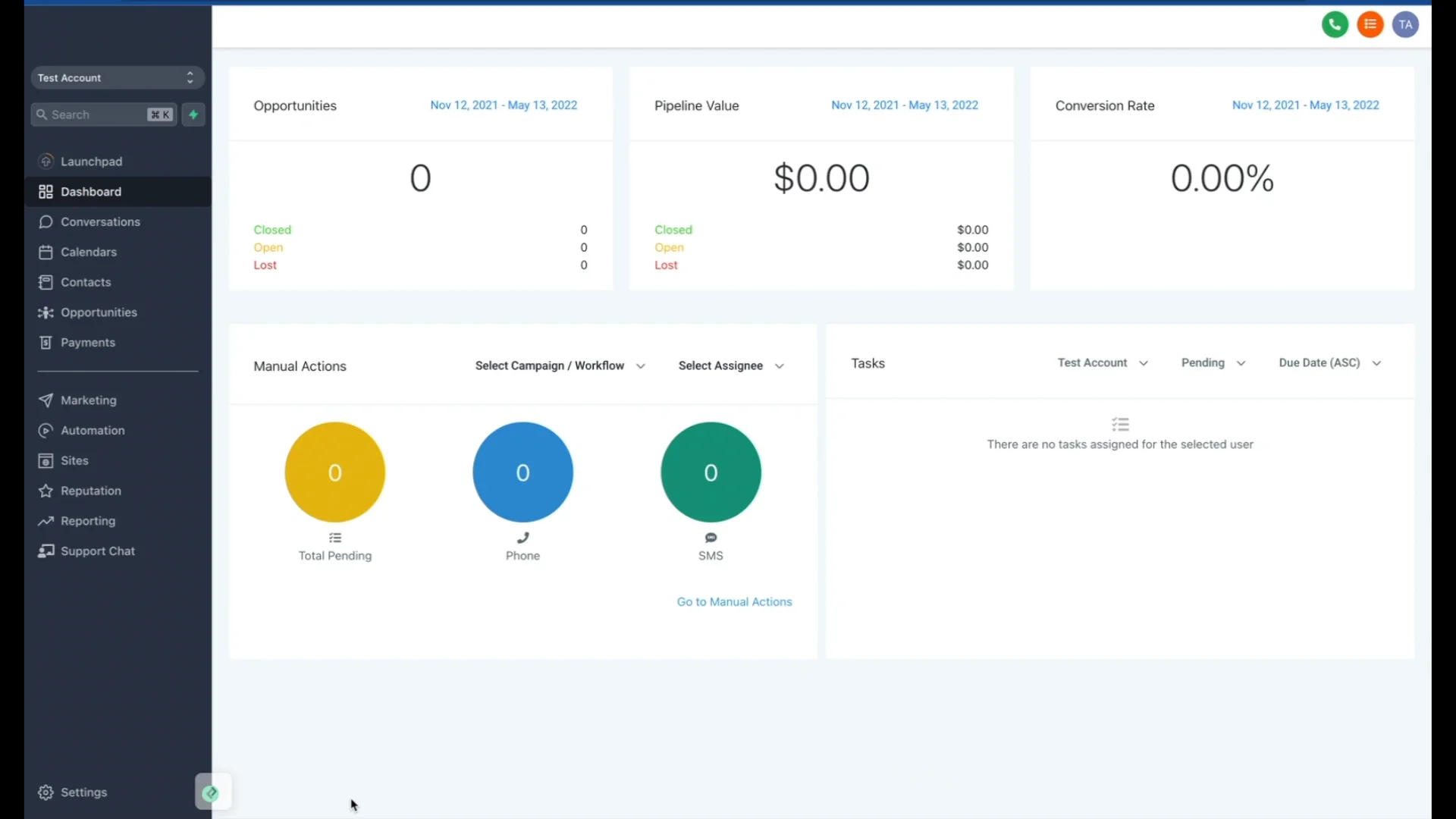This screenshot has width=1456, height=819.
Task: Click the Open label in Opportunities card
Action: [x=268, y=248]
